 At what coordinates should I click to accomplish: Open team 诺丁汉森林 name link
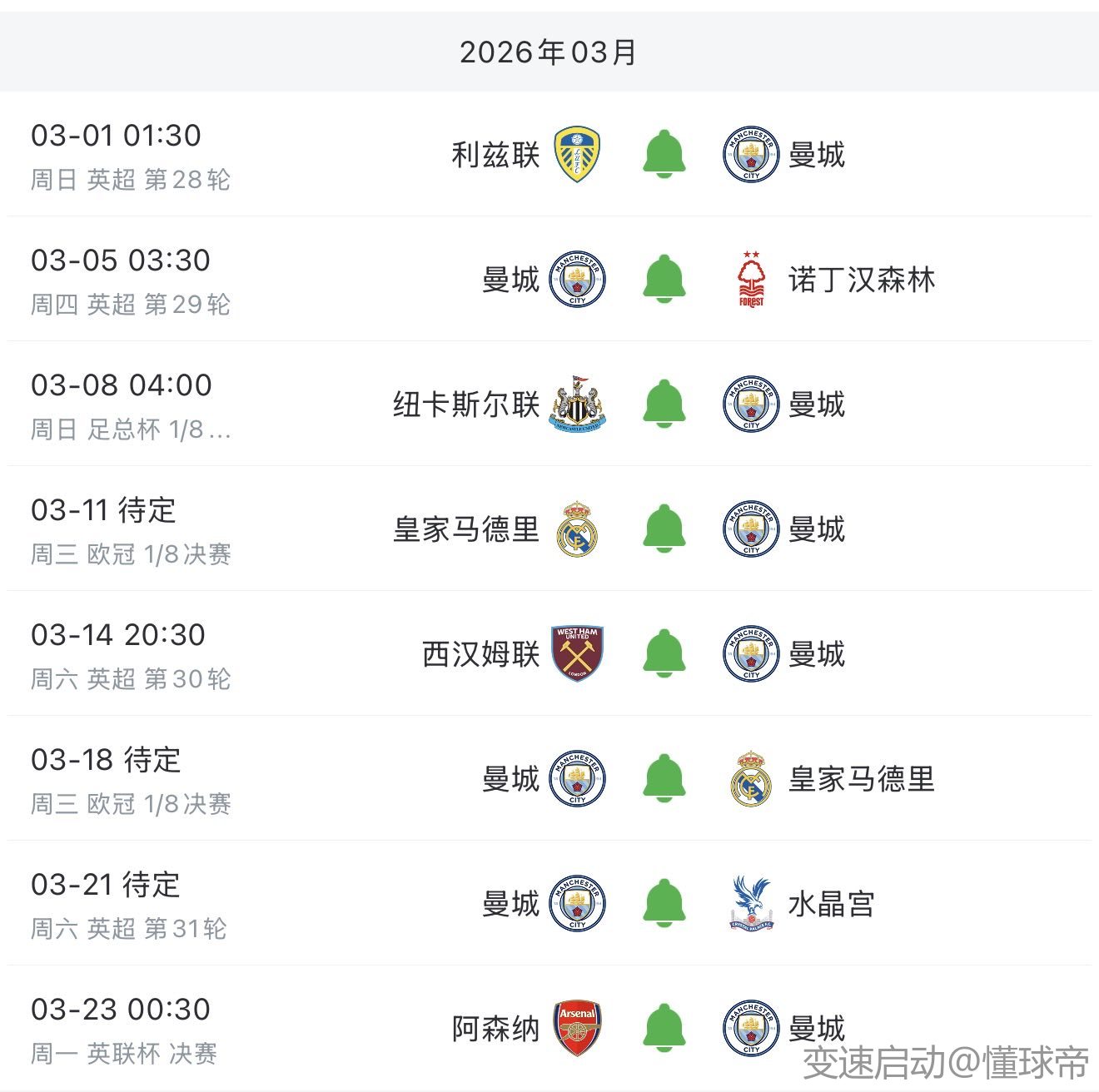pos(862,280)
